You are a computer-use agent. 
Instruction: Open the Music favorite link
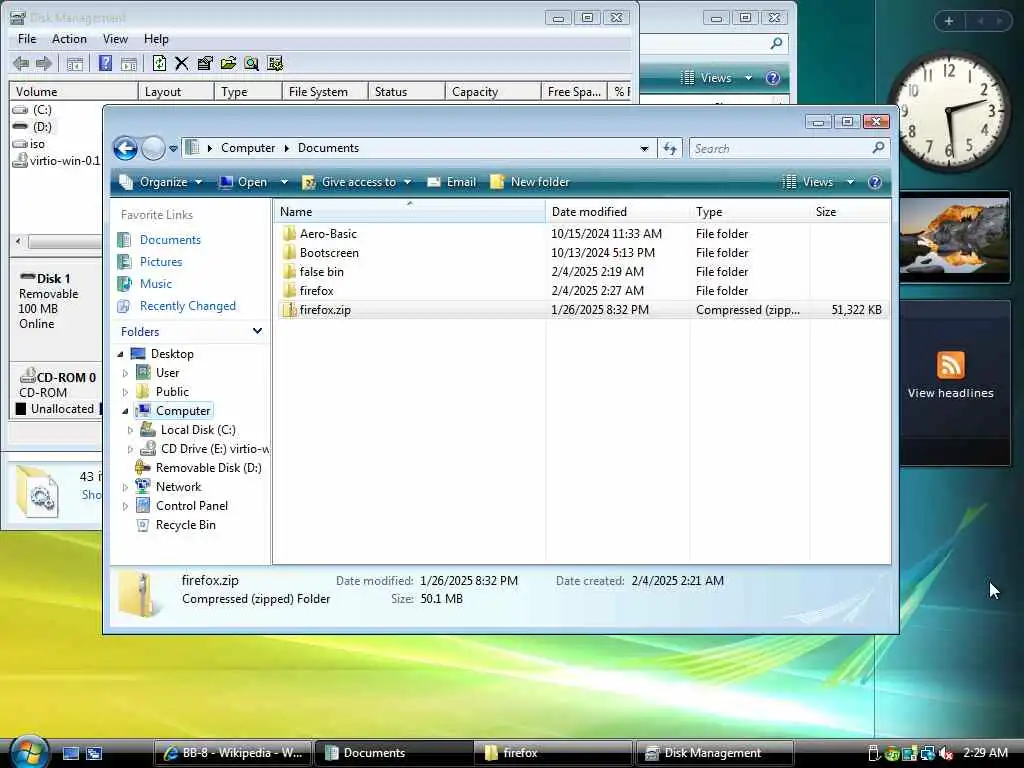[x=155, y=284]
